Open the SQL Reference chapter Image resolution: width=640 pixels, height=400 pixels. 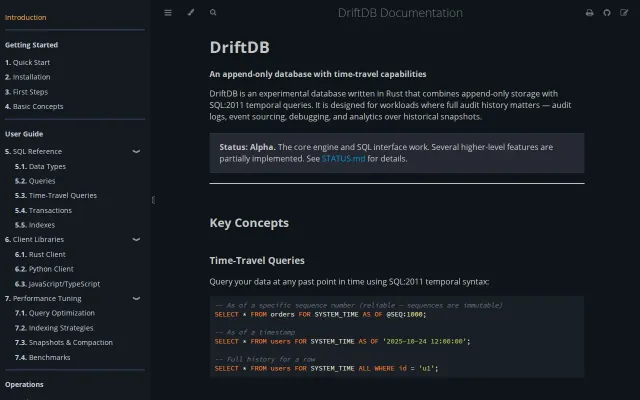click(33, 151)
